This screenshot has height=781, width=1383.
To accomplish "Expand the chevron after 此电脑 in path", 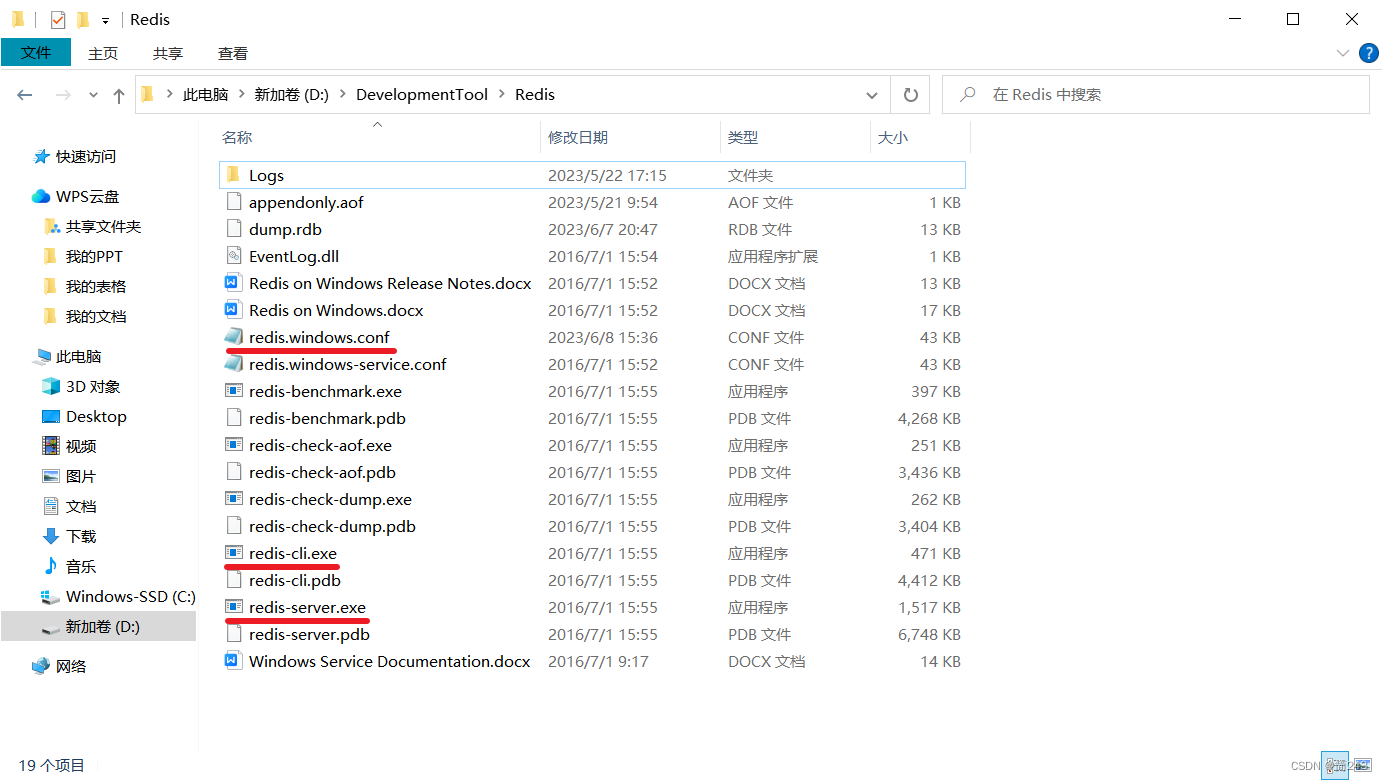I will click(241, 95).
